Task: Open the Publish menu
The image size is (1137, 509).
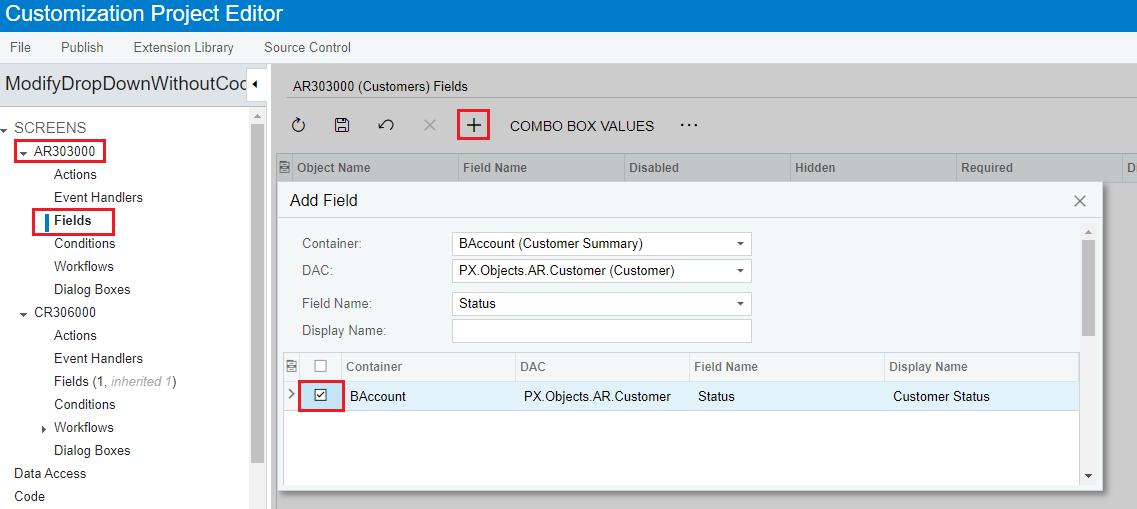Action: (x=82, y=47)
